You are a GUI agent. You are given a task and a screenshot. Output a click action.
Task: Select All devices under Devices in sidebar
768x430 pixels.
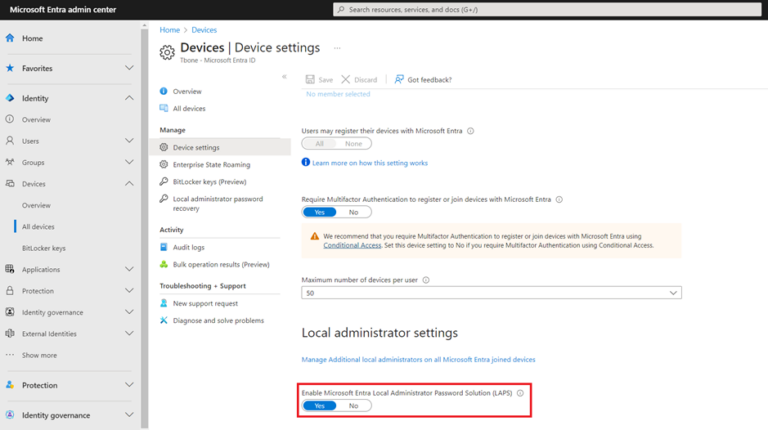38,226
